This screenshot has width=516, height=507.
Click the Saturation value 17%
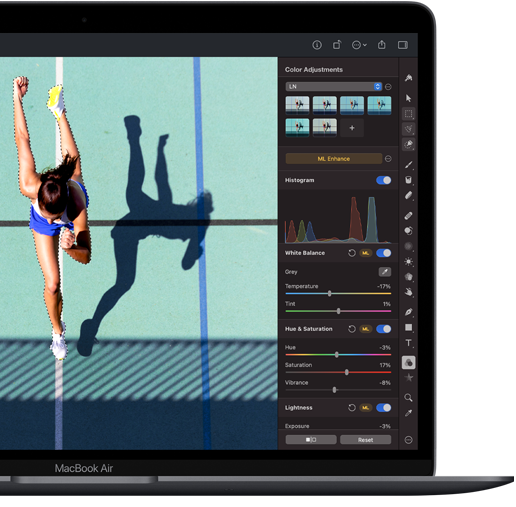(x=385, y=365)
